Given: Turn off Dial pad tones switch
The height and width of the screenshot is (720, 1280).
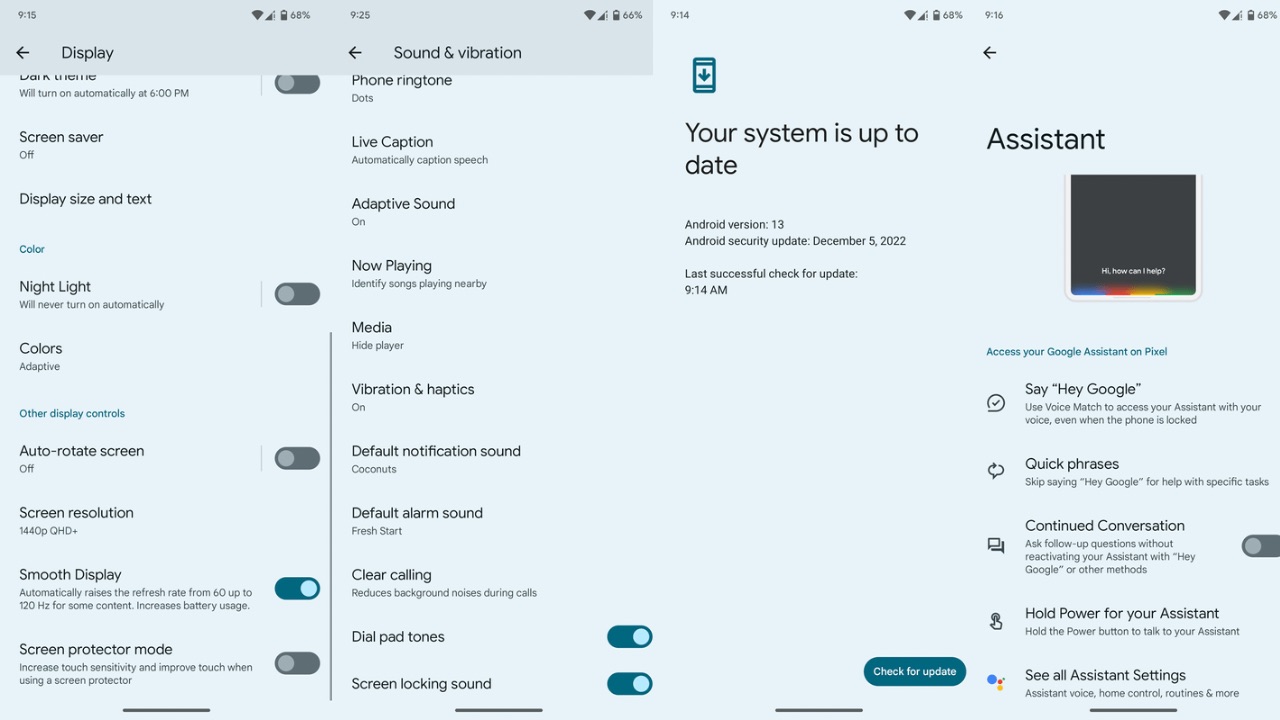Looking at the screenshot, I should coord(630,637).
